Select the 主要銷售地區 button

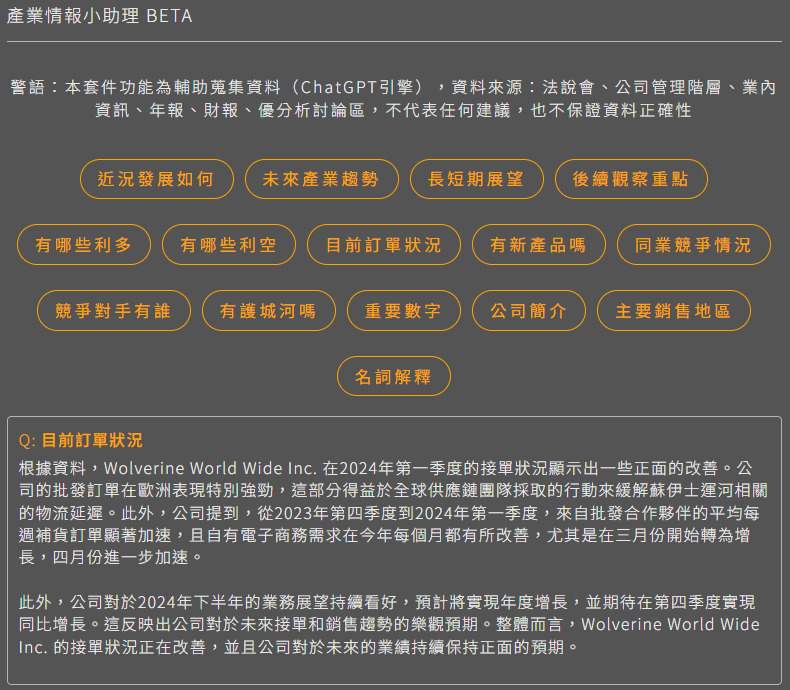(674, 311)
